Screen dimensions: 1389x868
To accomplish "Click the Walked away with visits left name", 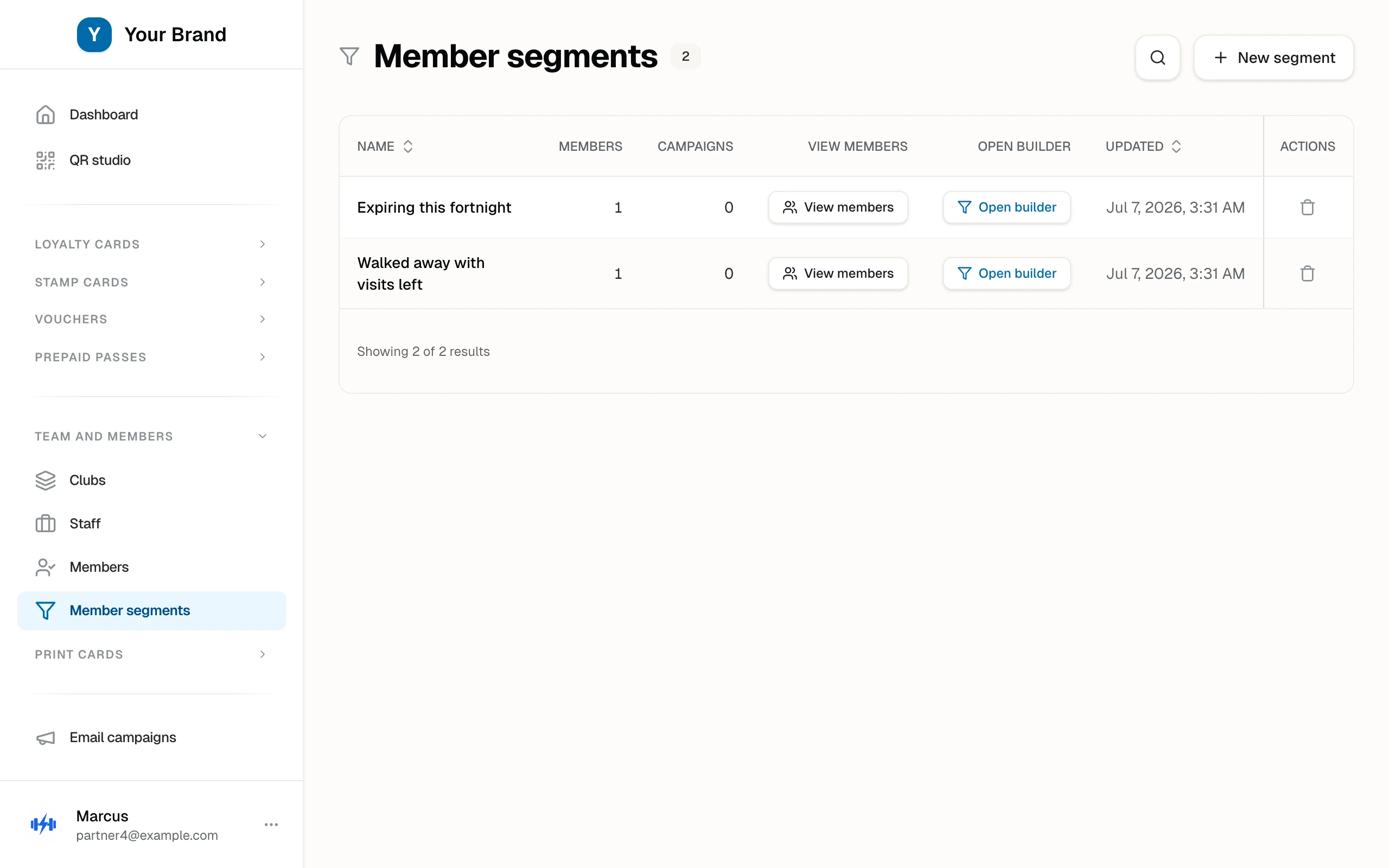I will pos(420,273).
